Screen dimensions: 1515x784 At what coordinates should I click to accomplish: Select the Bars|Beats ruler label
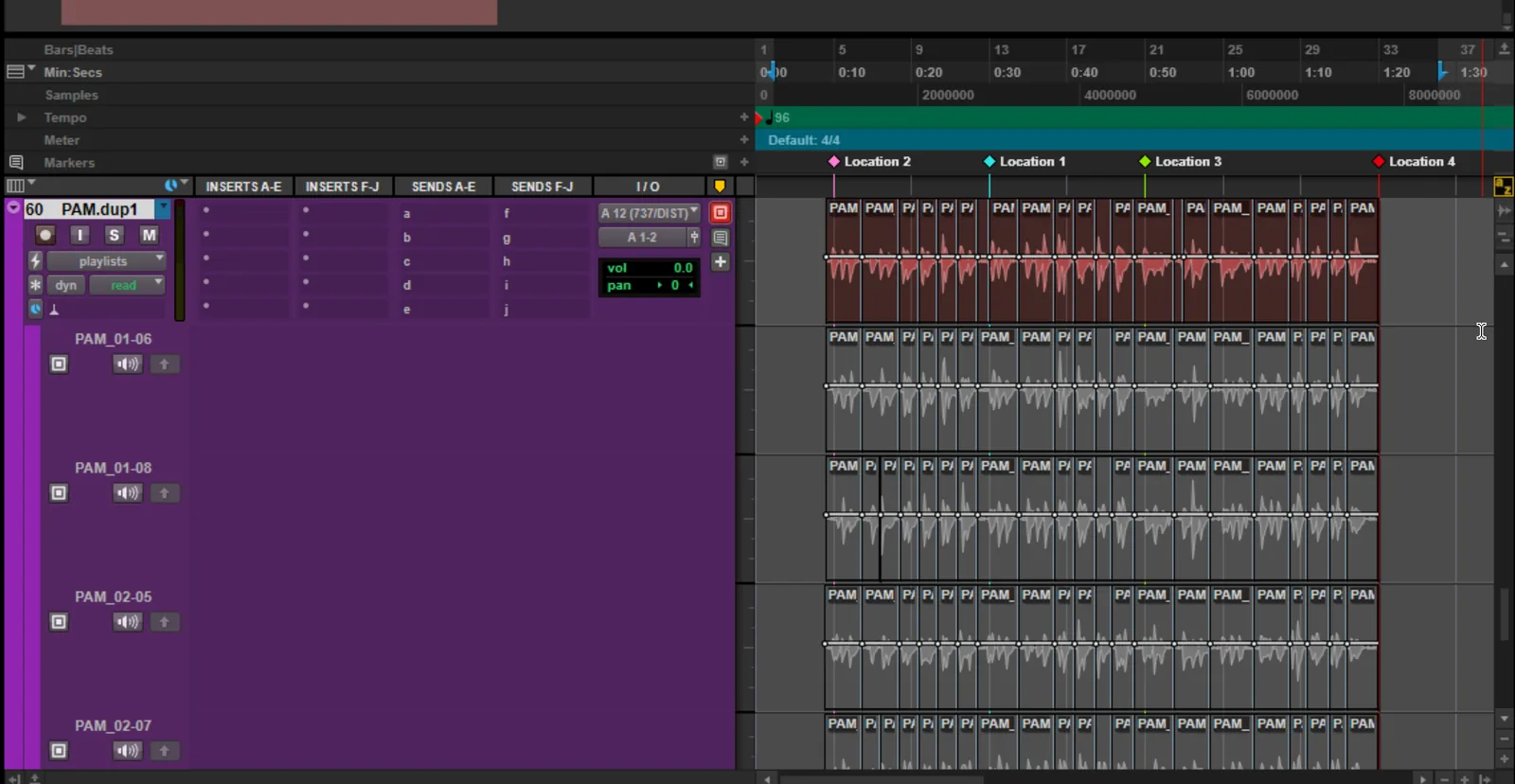coord(79,49)
